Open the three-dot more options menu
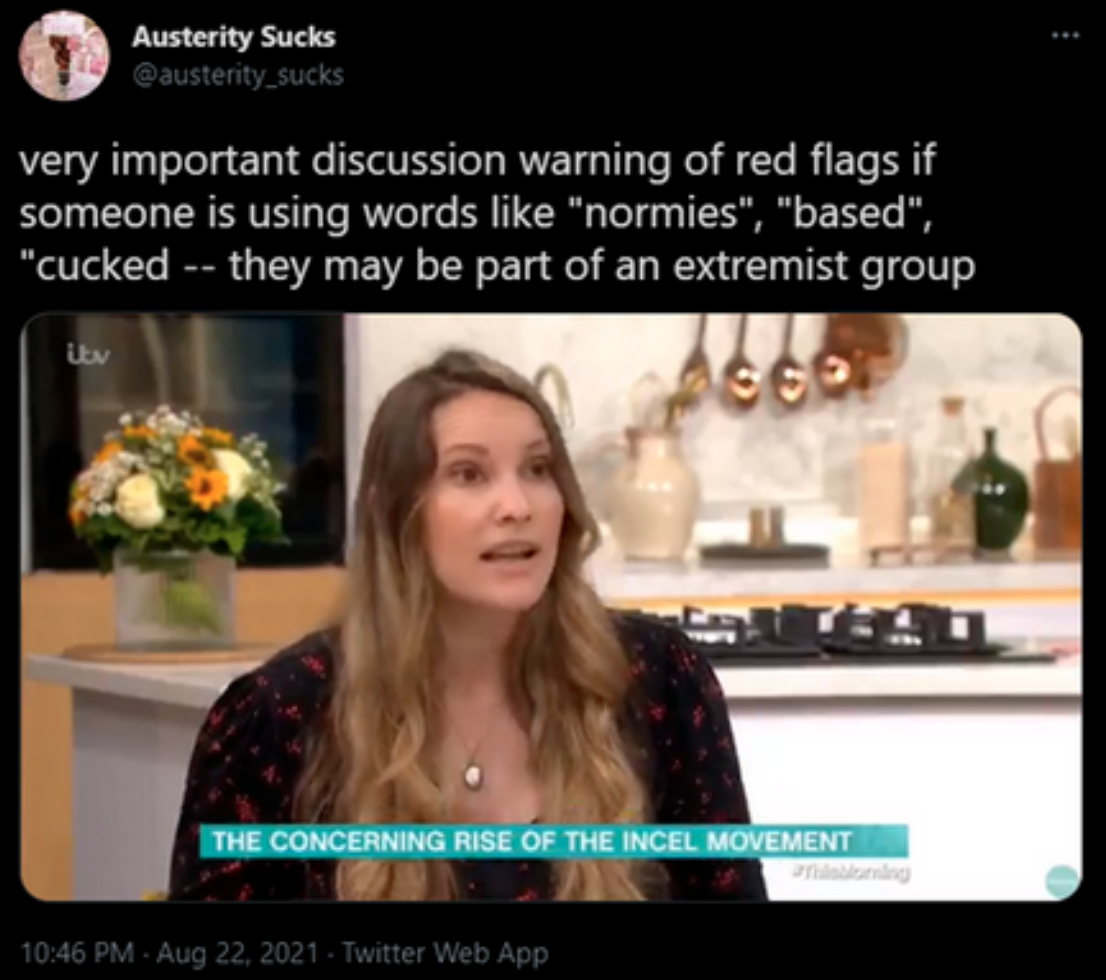 [1064, 35]
